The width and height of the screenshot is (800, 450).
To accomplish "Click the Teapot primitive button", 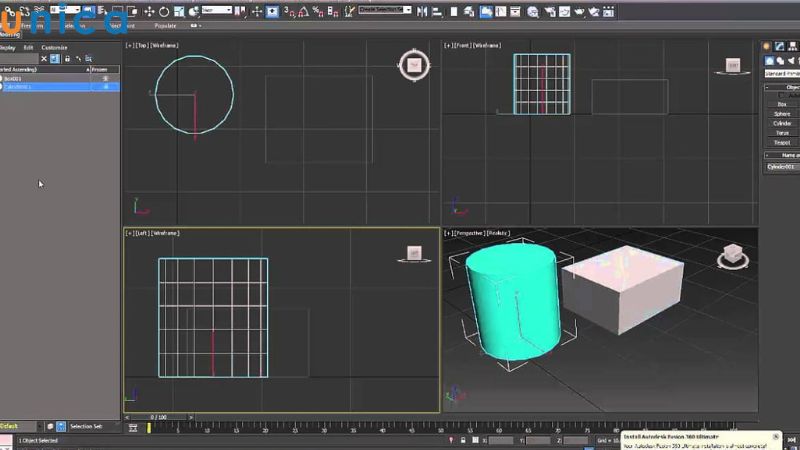I will (x=782, y=142).
